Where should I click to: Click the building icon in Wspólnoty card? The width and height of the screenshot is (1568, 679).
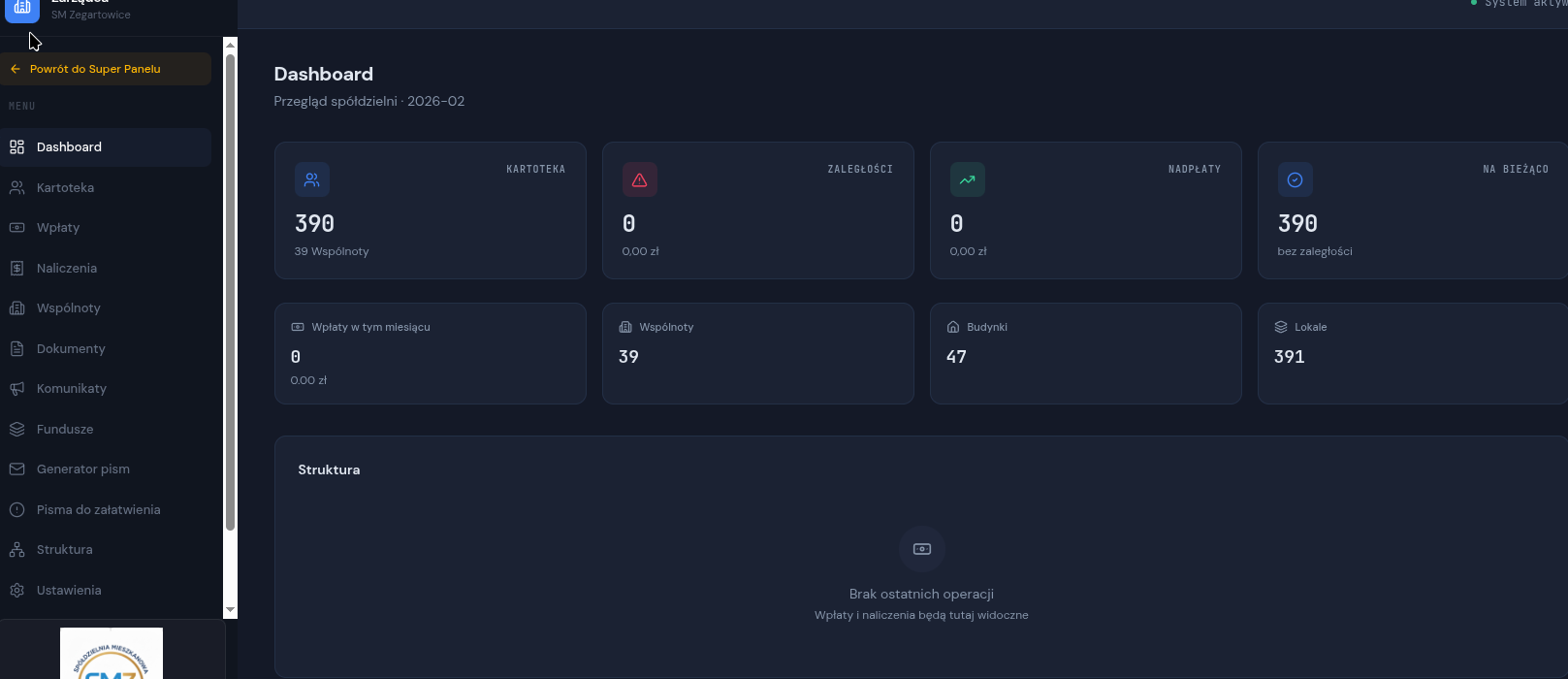[625, 327]
